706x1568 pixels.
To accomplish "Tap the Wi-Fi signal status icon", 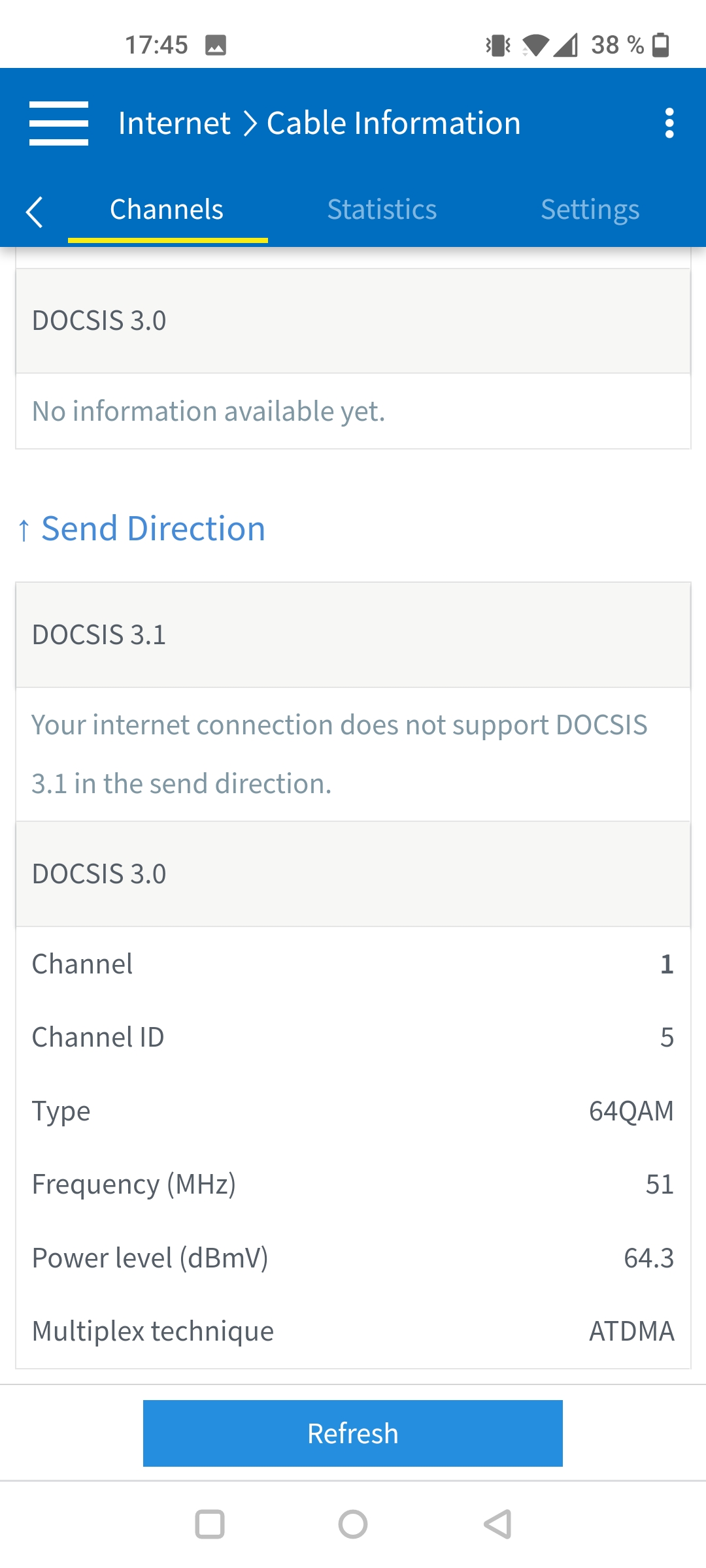I will tap(535, 45).
